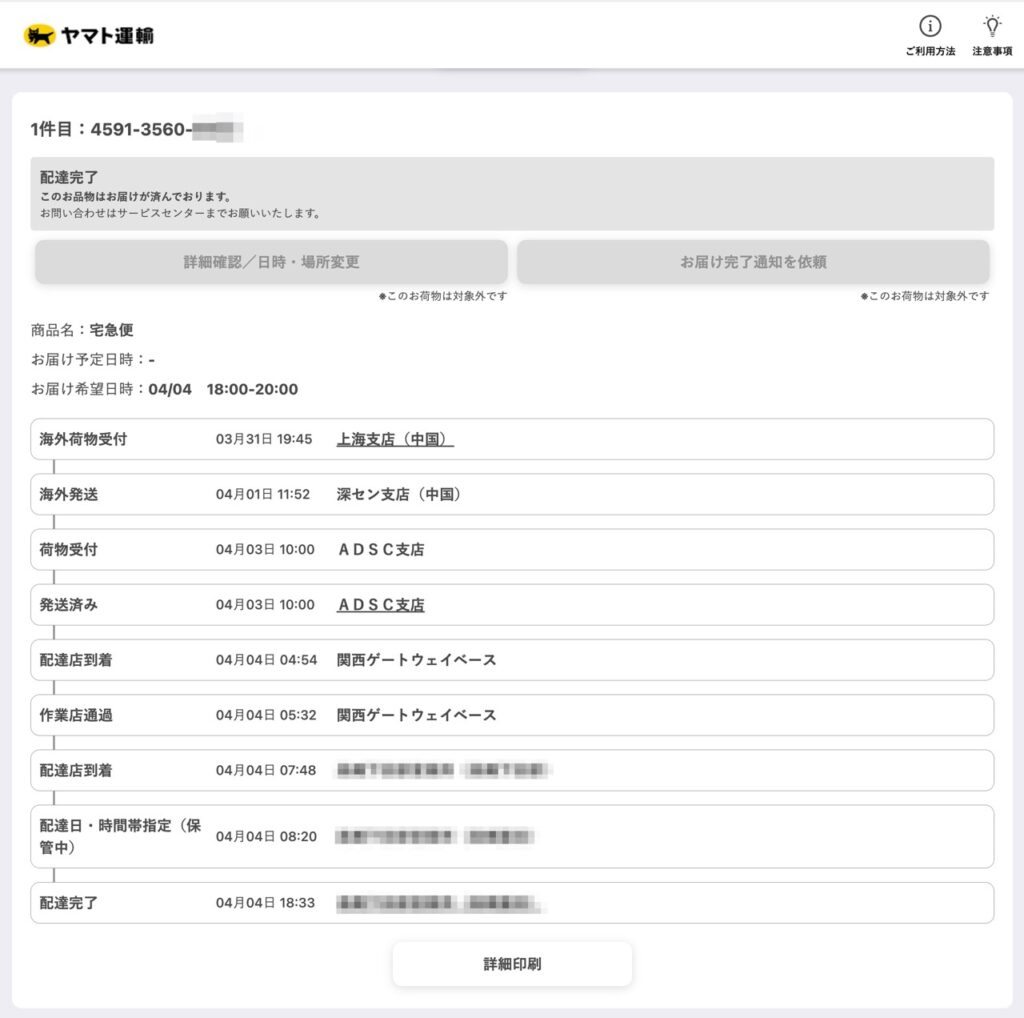The image size is (1024, 1018).
Task: Select the 作業店通過 status row label
Action: 76,715
